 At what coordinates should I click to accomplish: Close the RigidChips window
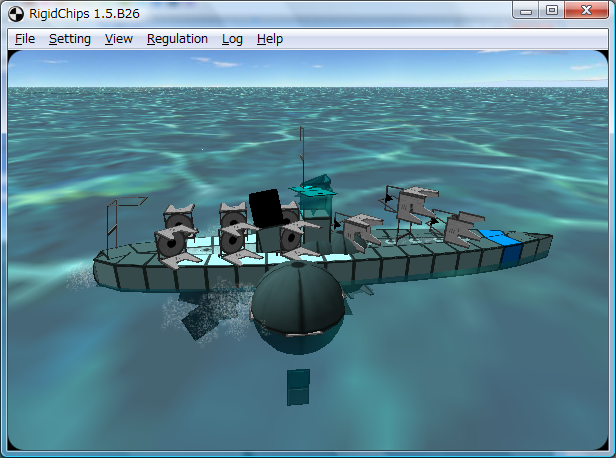coord(587,10)
